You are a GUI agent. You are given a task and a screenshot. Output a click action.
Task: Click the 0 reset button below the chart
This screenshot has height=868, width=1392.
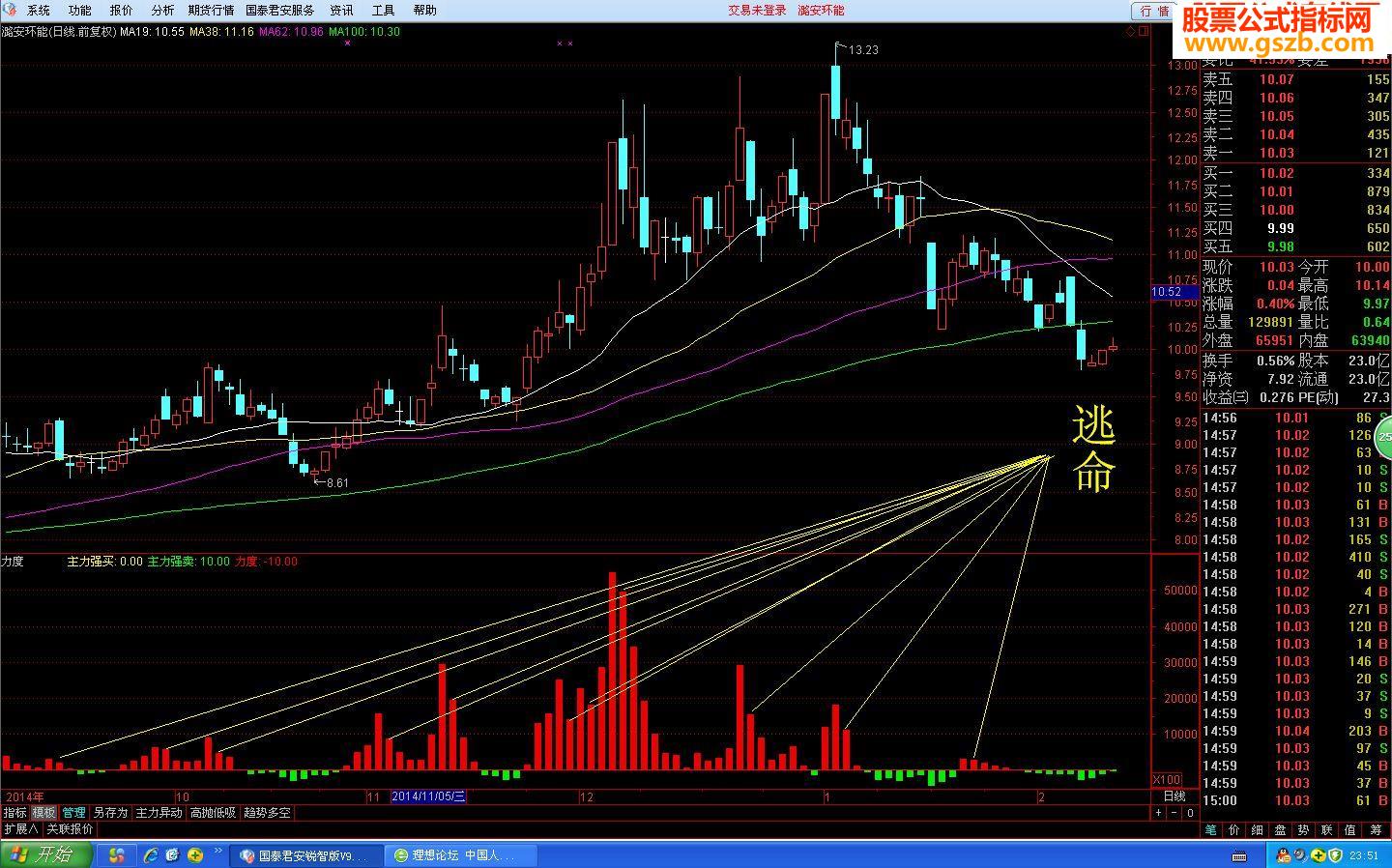pyautogui.click(x=1190, y=813)
